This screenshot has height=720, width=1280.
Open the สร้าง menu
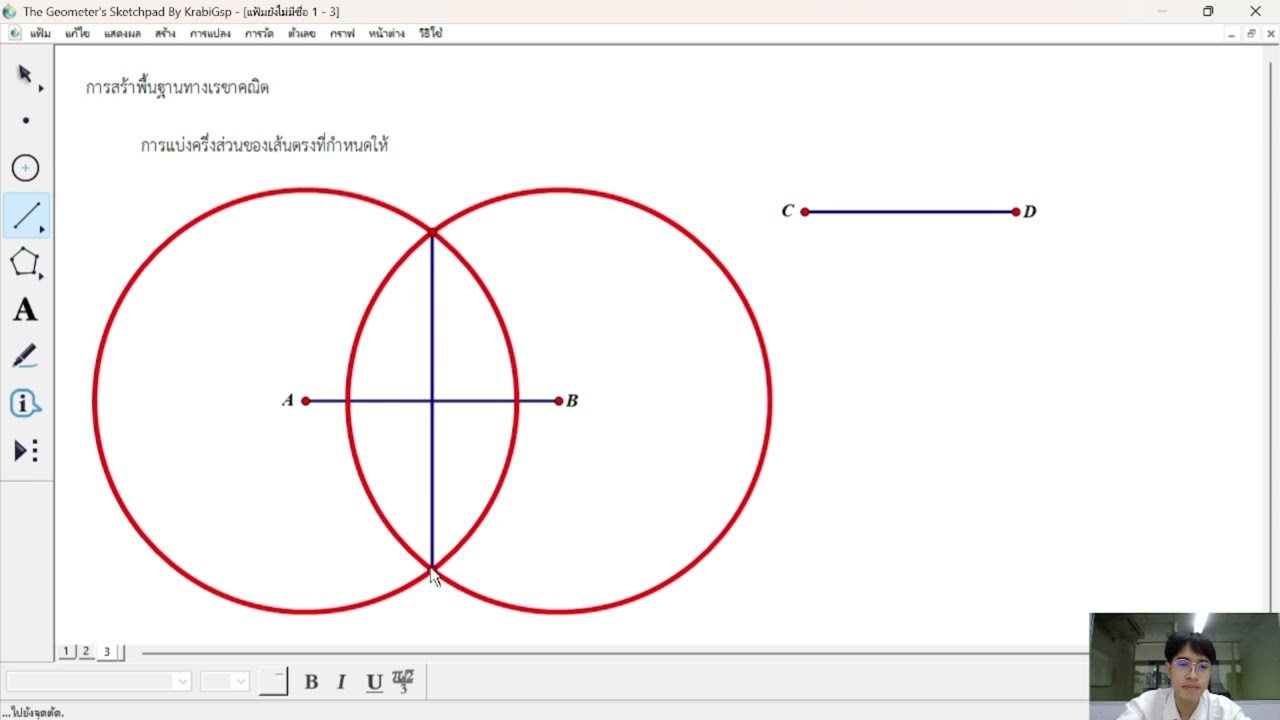(x=165, y=33)
